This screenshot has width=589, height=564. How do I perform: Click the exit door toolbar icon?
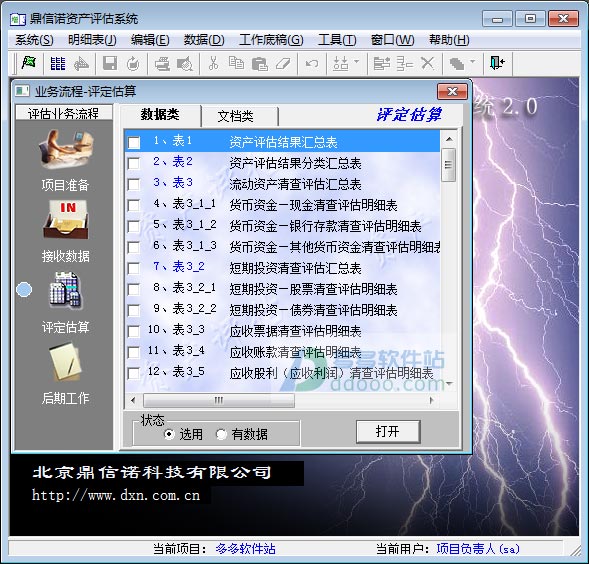click(497, 63)
